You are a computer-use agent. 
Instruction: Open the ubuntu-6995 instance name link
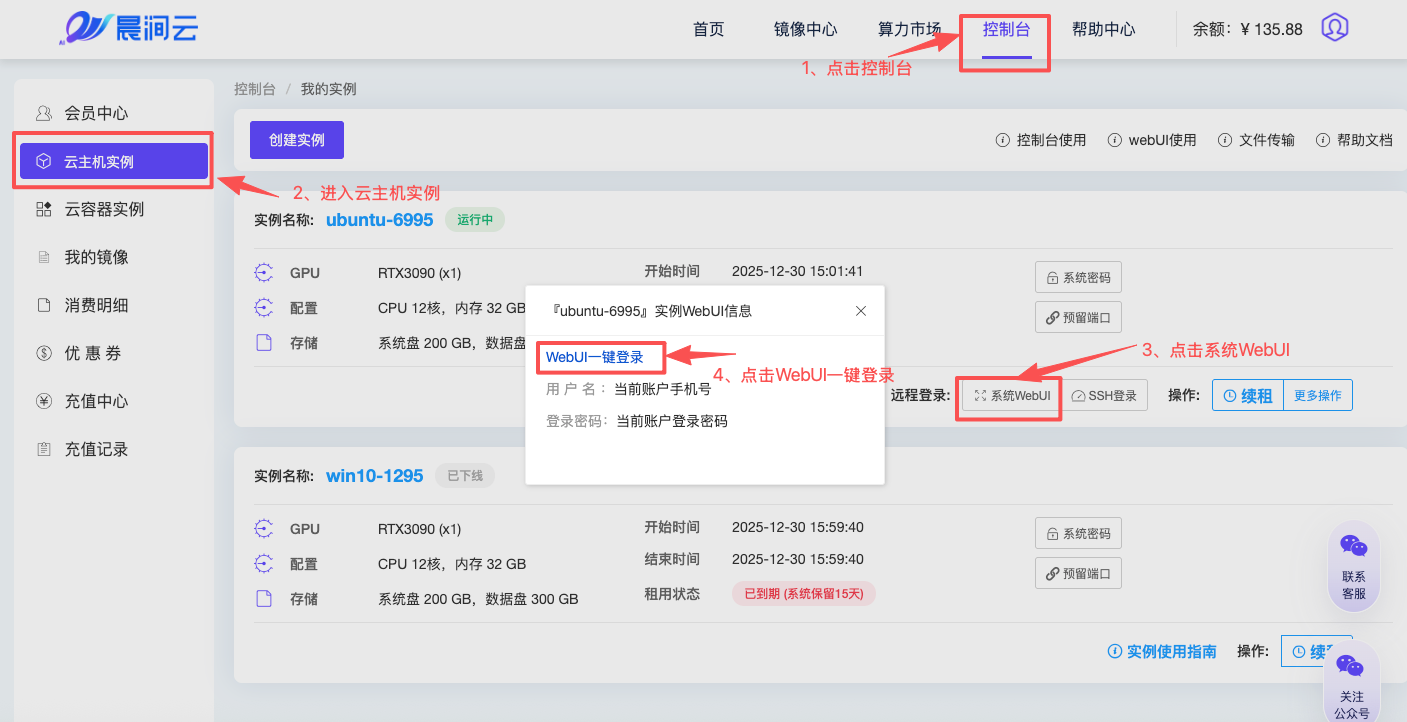pos(379,220)
